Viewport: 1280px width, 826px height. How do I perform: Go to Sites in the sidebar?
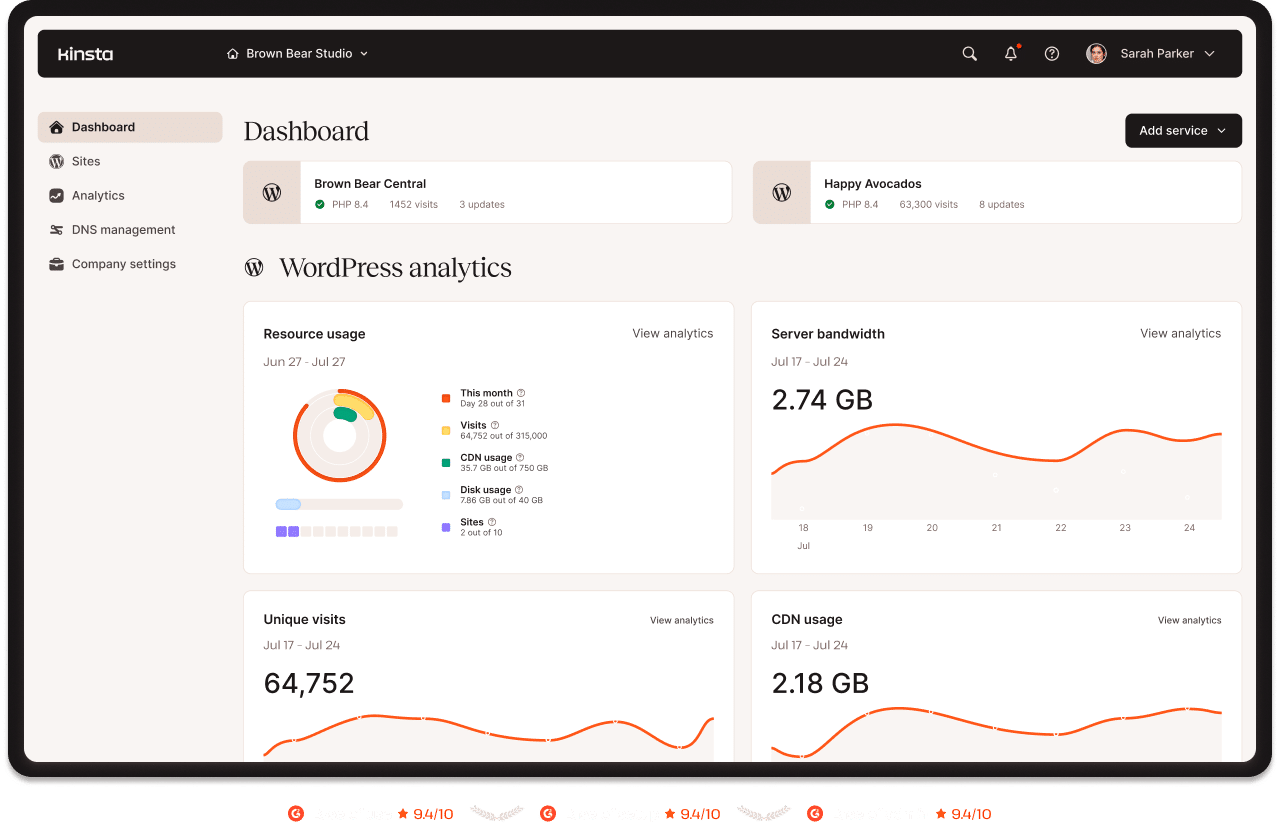click(x=86, y=161)
